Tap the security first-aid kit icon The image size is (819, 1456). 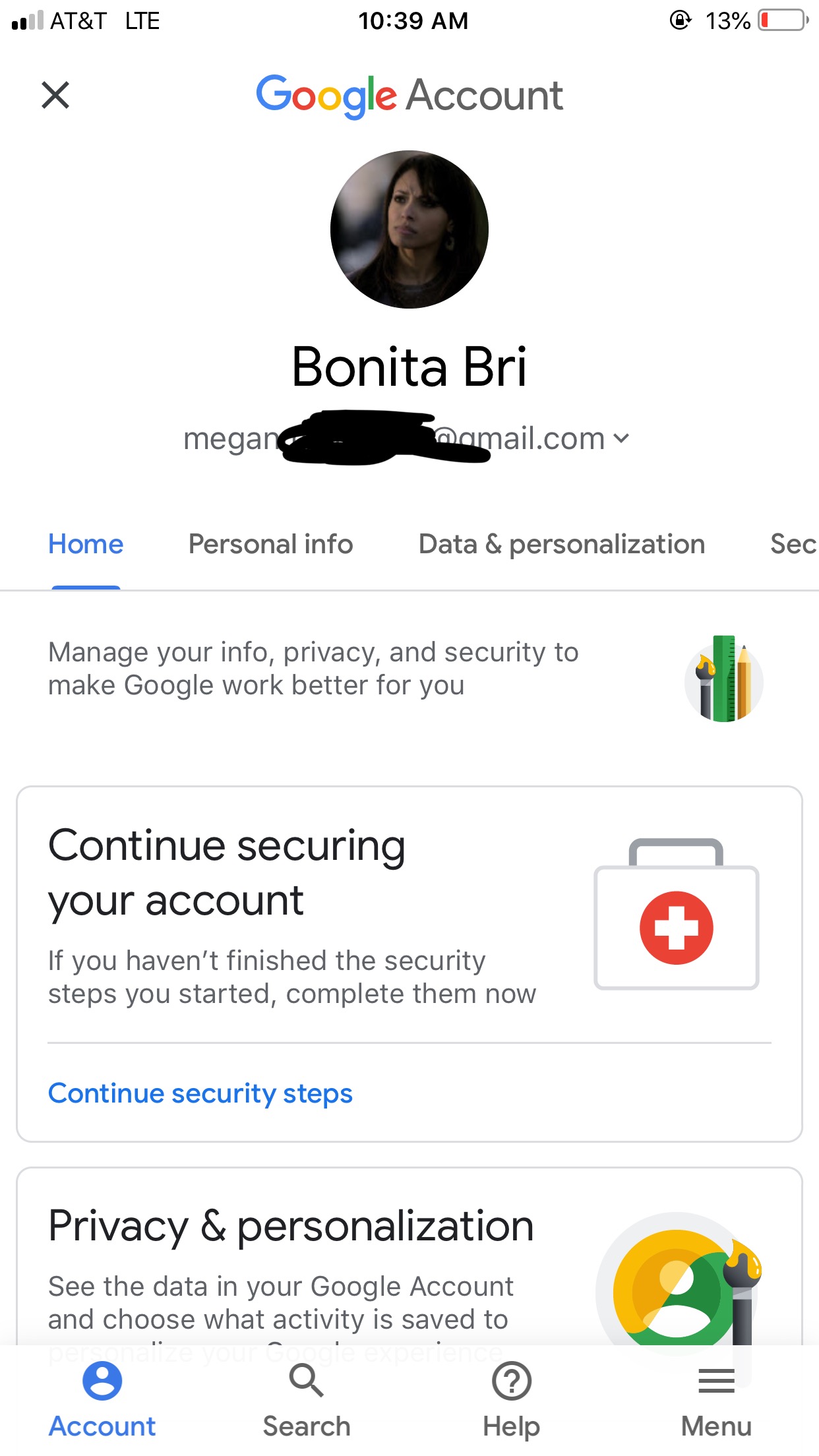(x=676, y=915)
